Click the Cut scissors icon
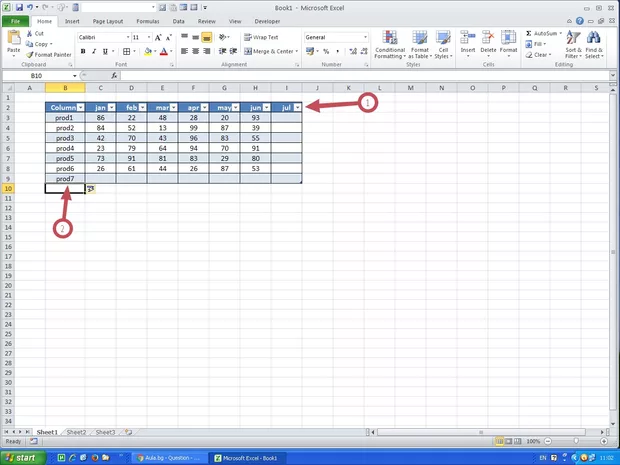This screenshot has width=620, height=465. 30,34
